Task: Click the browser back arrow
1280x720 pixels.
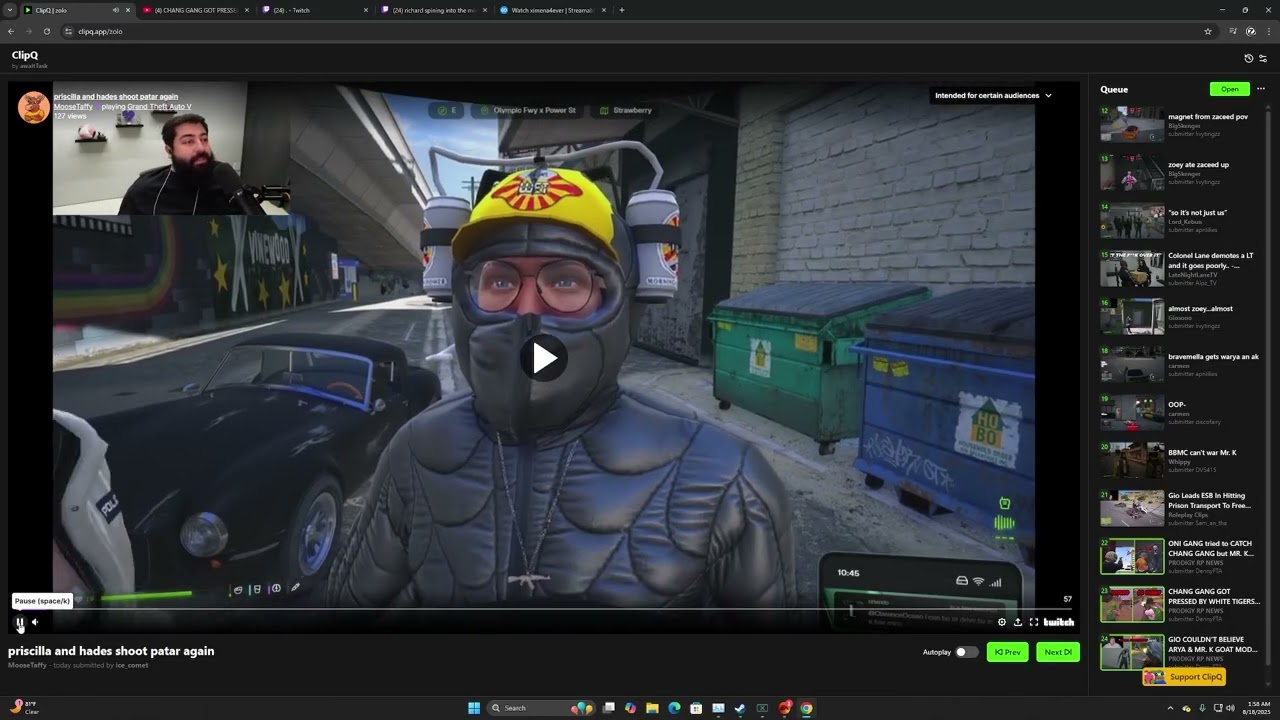Action: (x=11, y=31)
